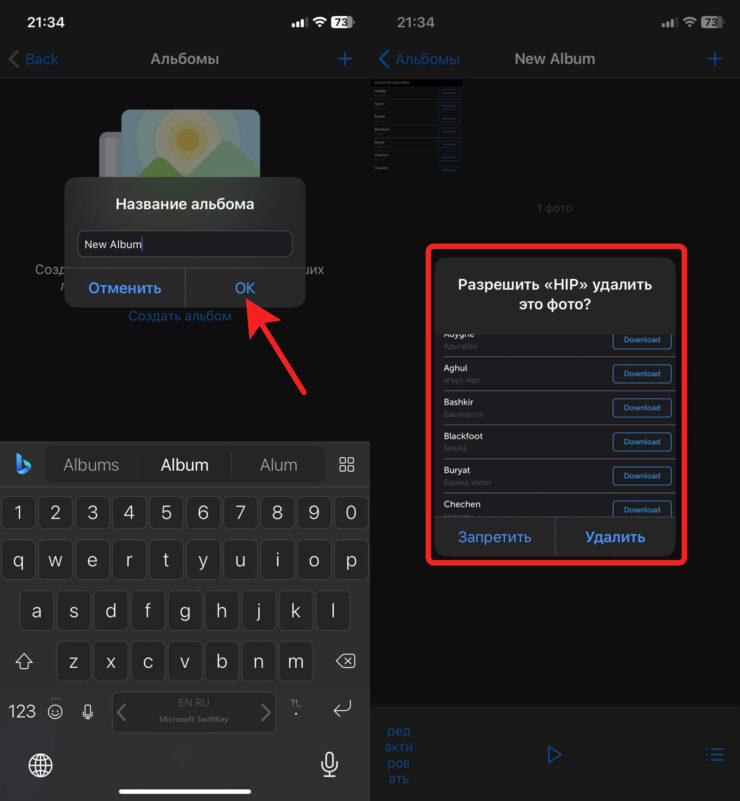Select the 'Albums' word suggestion
The height and width of the screenshot is (801, 740).
(91, 465)
